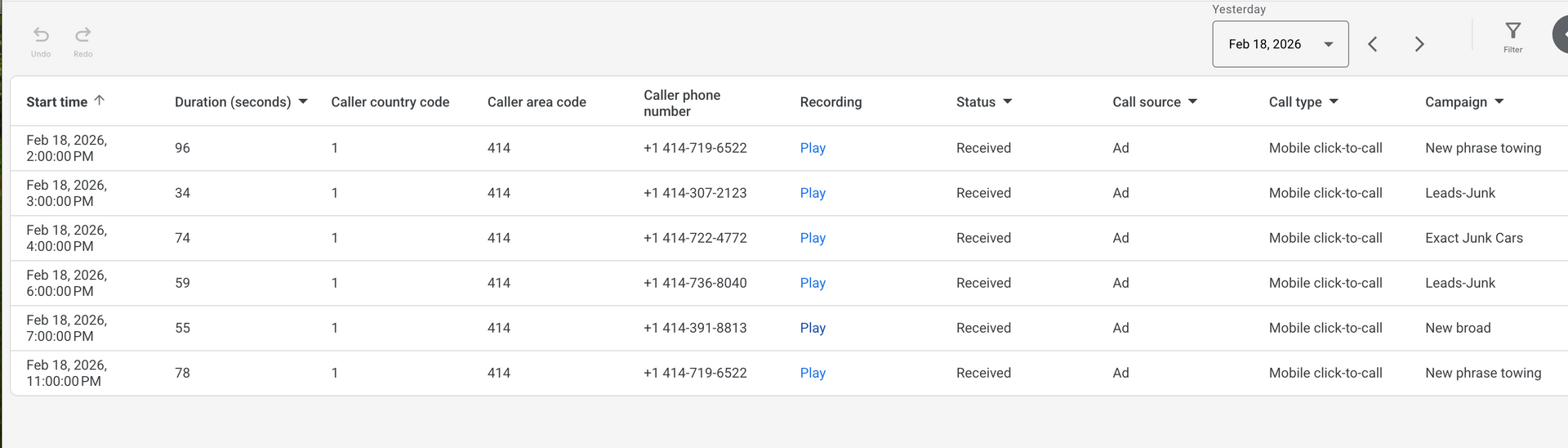Open the Feb 18, 2026 date dropdown

[1280, 44]
